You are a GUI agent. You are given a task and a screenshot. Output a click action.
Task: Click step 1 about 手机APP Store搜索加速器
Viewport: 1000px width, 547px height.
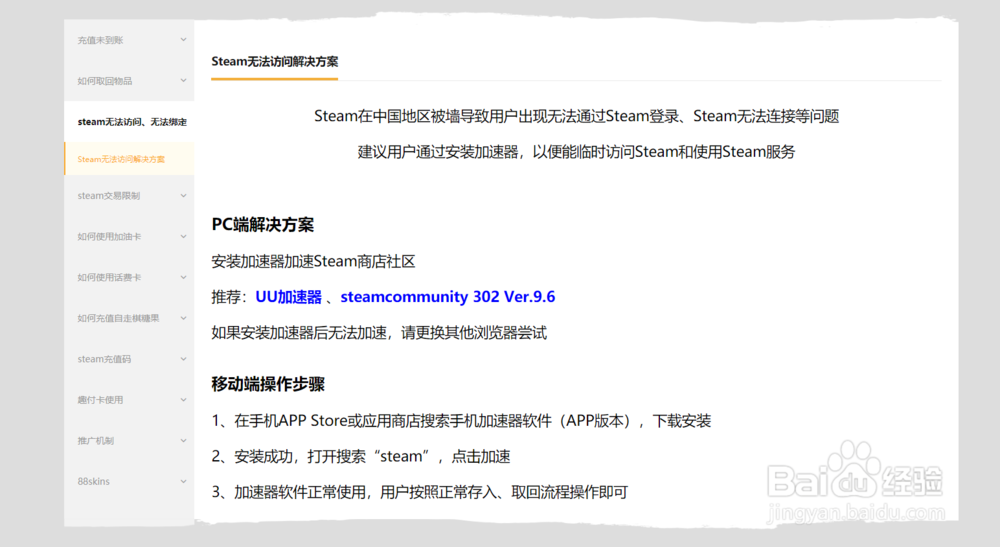click(x=461, y=421)
